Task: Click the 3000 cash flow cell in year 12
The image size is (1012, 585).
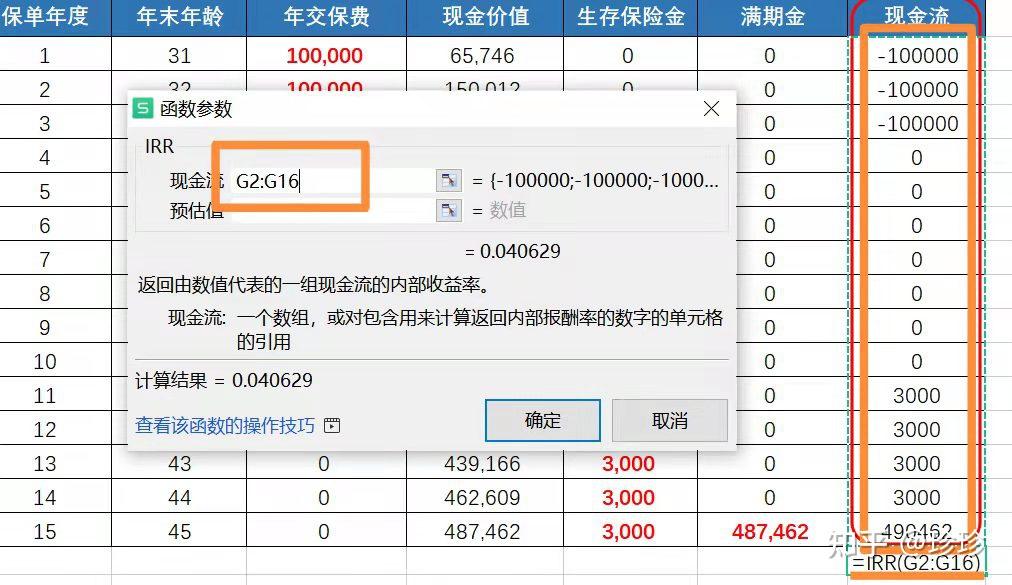Action: point(917,430)
